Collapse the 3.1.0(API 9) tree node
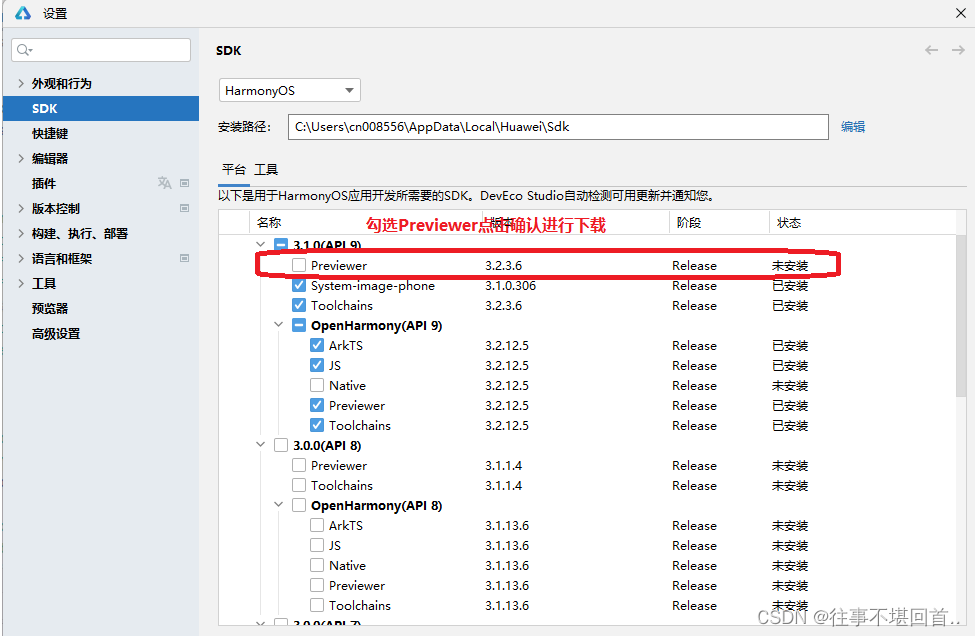The image size is (975, 636). pos(261,244)
